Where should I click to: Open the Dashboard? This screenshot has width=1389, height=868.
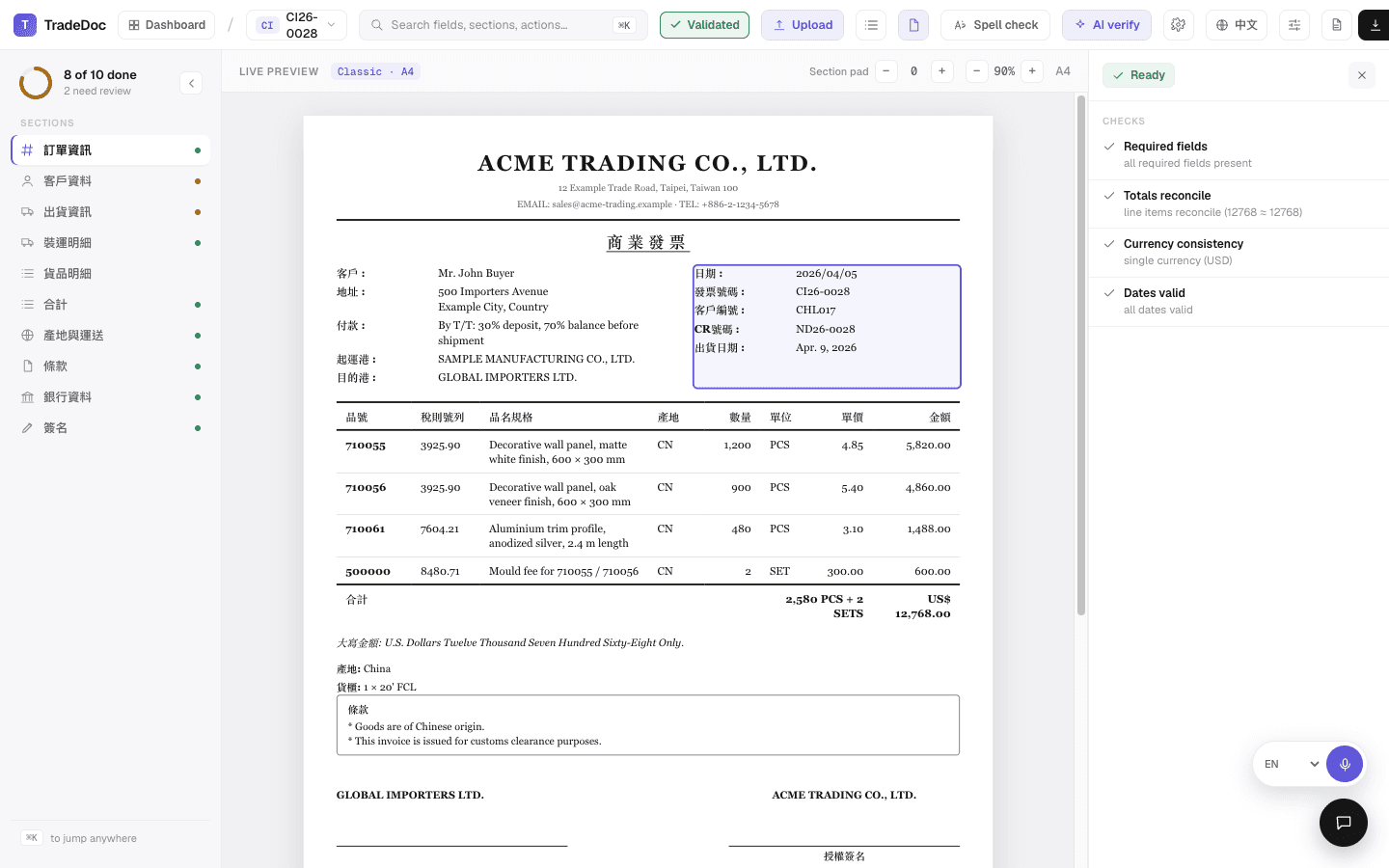(x=166, y=25)
